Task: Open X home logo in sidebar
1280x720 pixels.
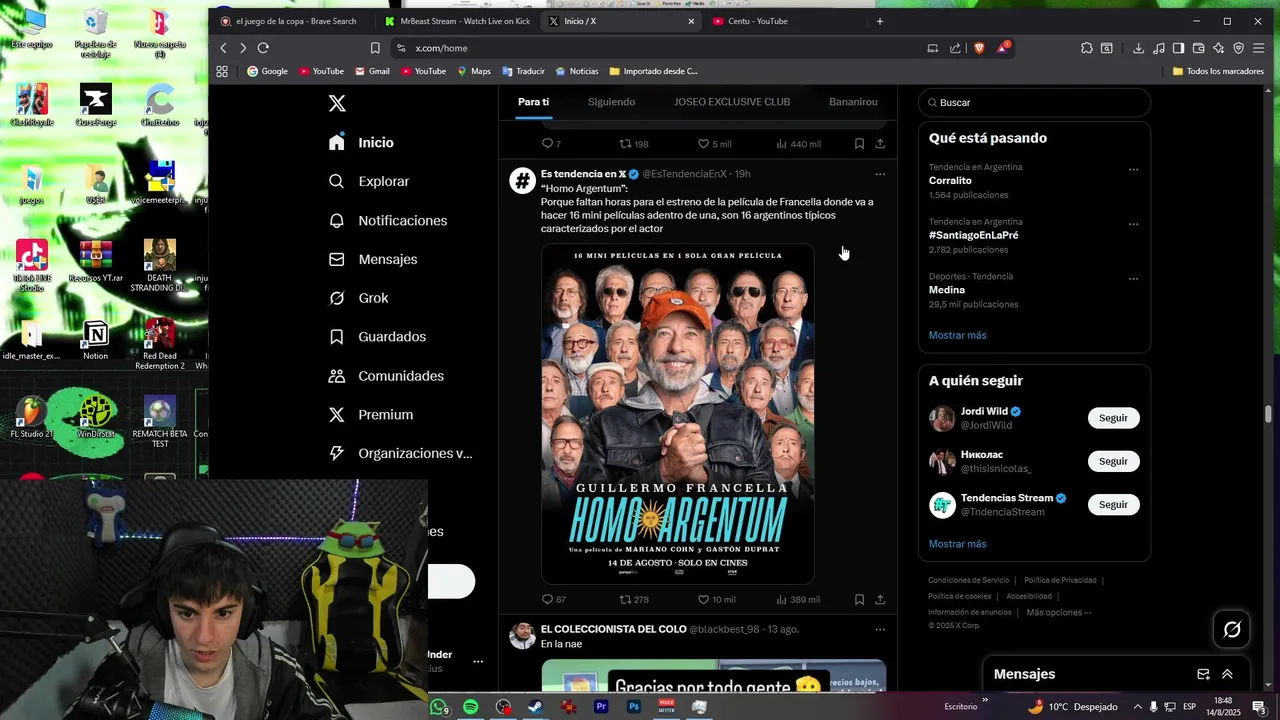Action: (x=337, y=104)
